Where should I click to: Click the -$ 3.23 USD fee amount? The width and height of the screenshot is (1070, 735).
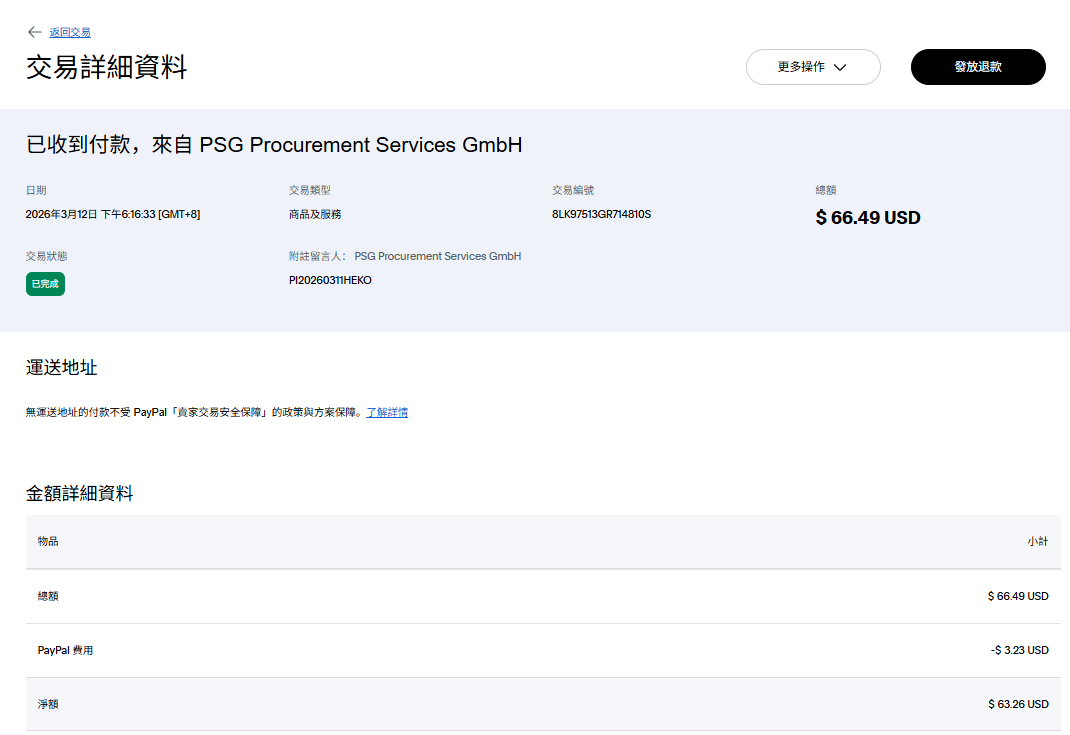[x=1019, y=650]
